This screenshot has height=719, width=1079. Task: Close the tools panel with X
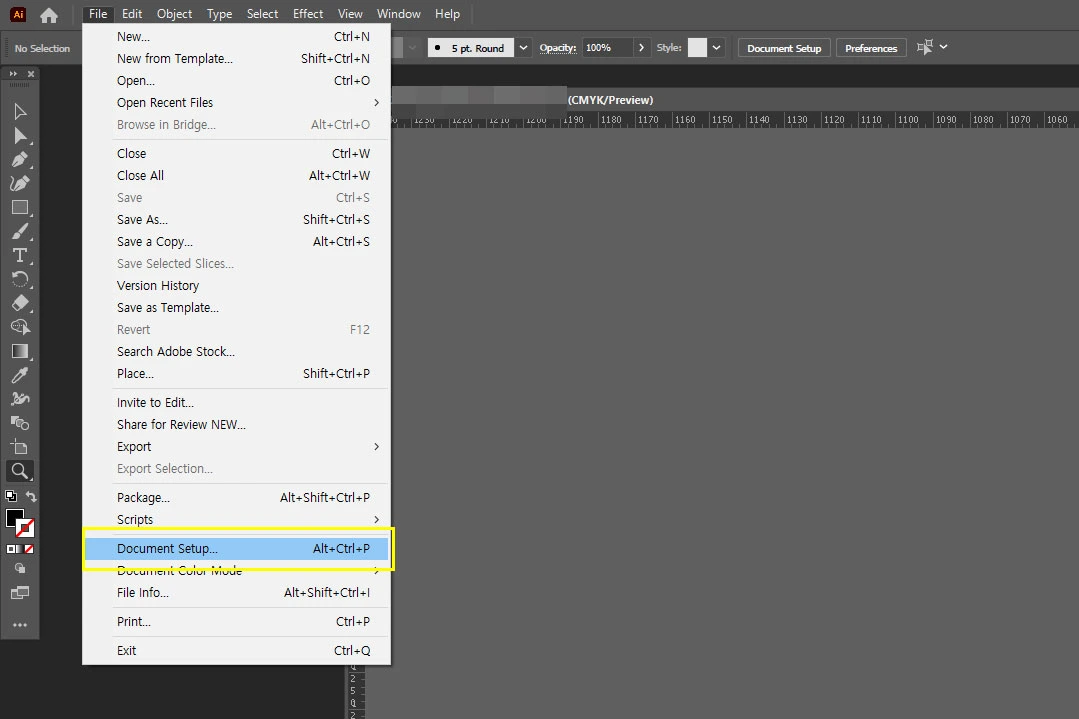coord(31,74)
